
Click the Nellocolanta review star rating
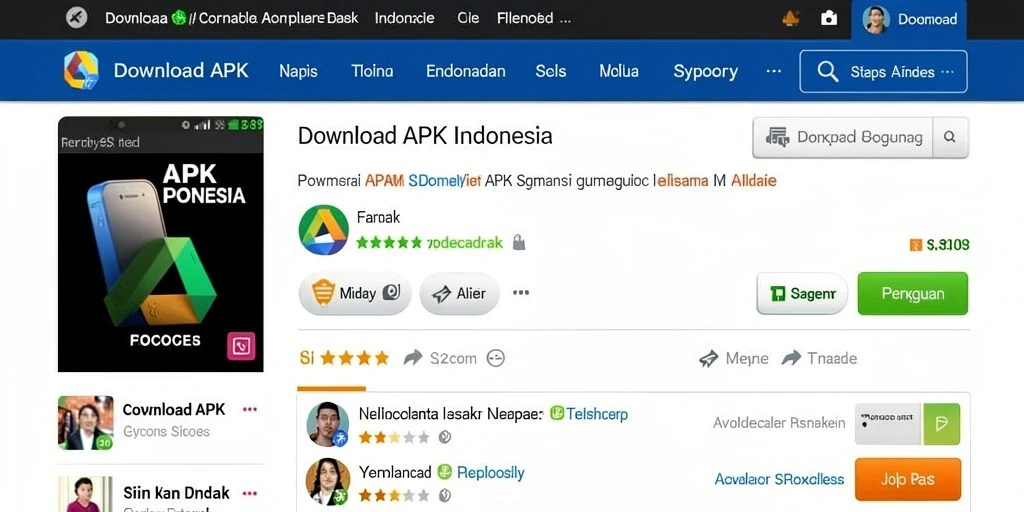[x=394, y=437]
